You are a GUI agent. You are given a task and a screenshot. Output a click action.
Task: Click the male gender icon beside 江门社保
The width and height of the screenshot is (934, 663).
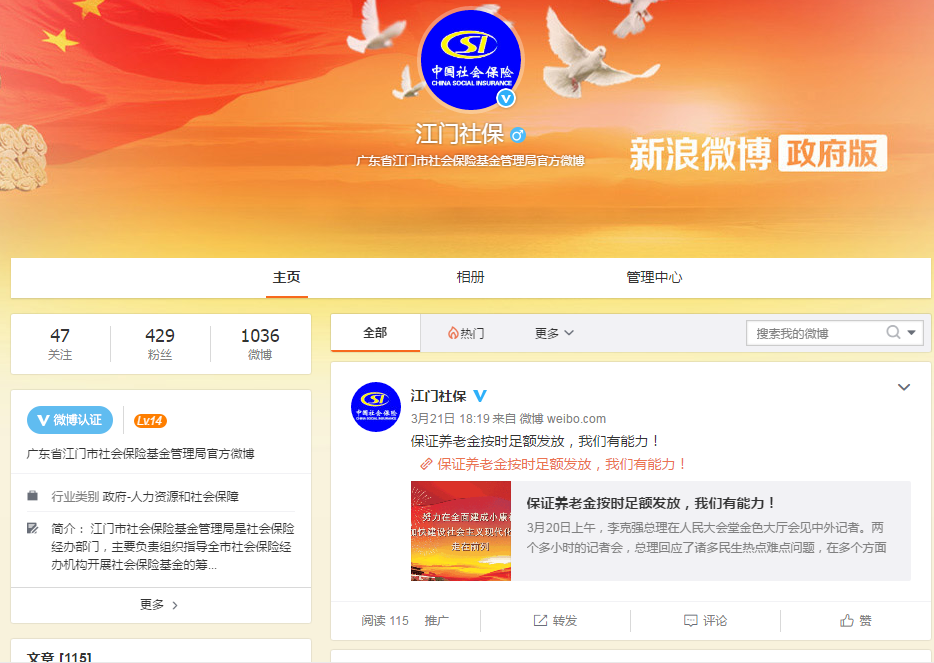pos(518,135)
